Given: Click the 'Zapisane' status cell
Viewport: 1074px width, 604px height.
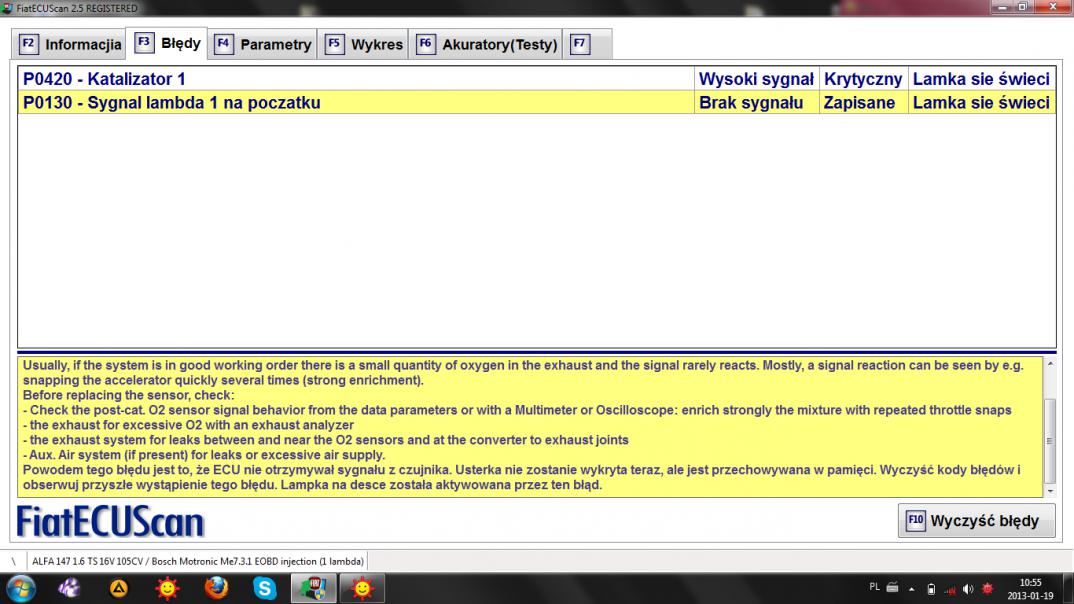Looking at the screenshot, I should tap(863, 103).
